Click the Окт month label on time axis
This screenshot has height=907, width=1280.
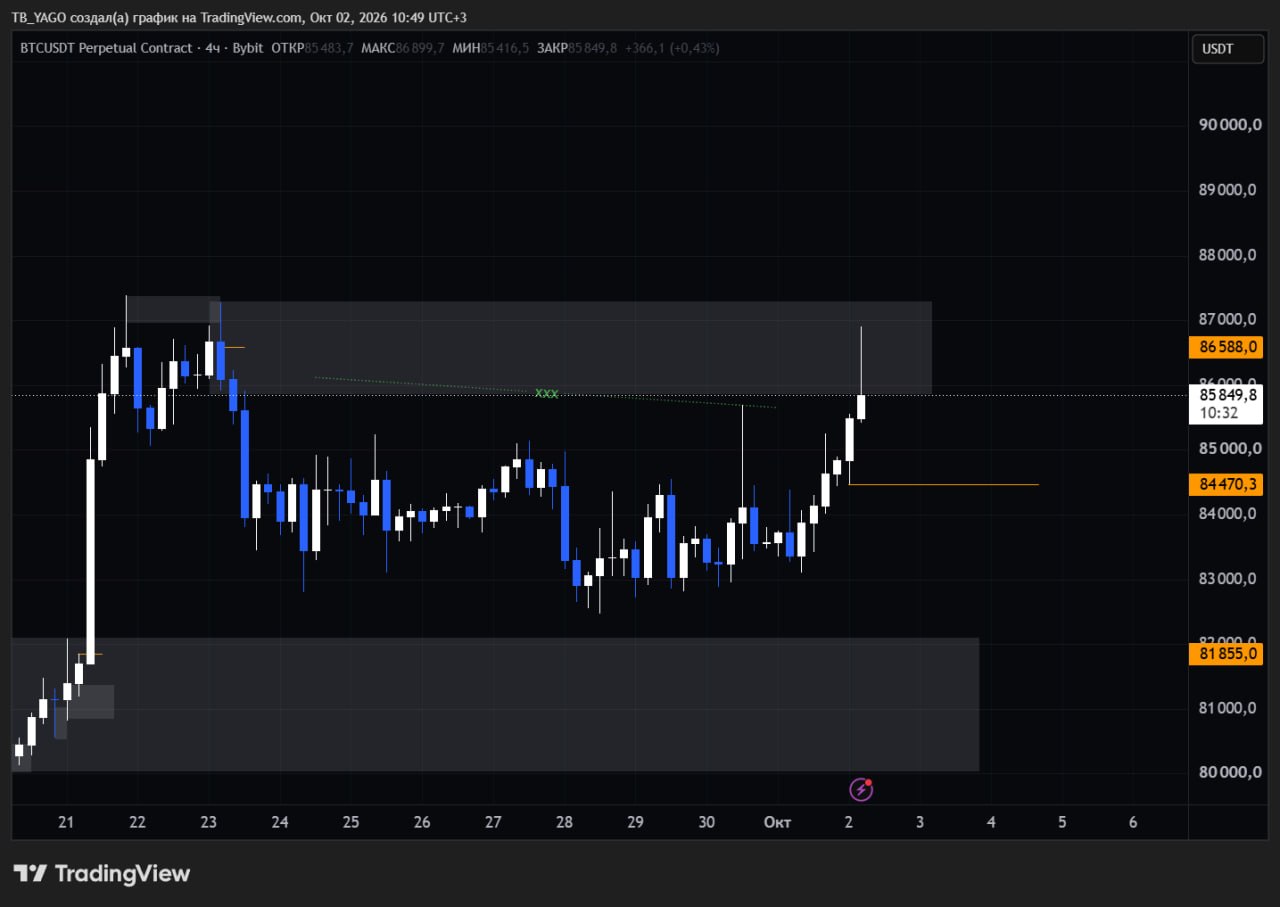[x=777, y=822]
